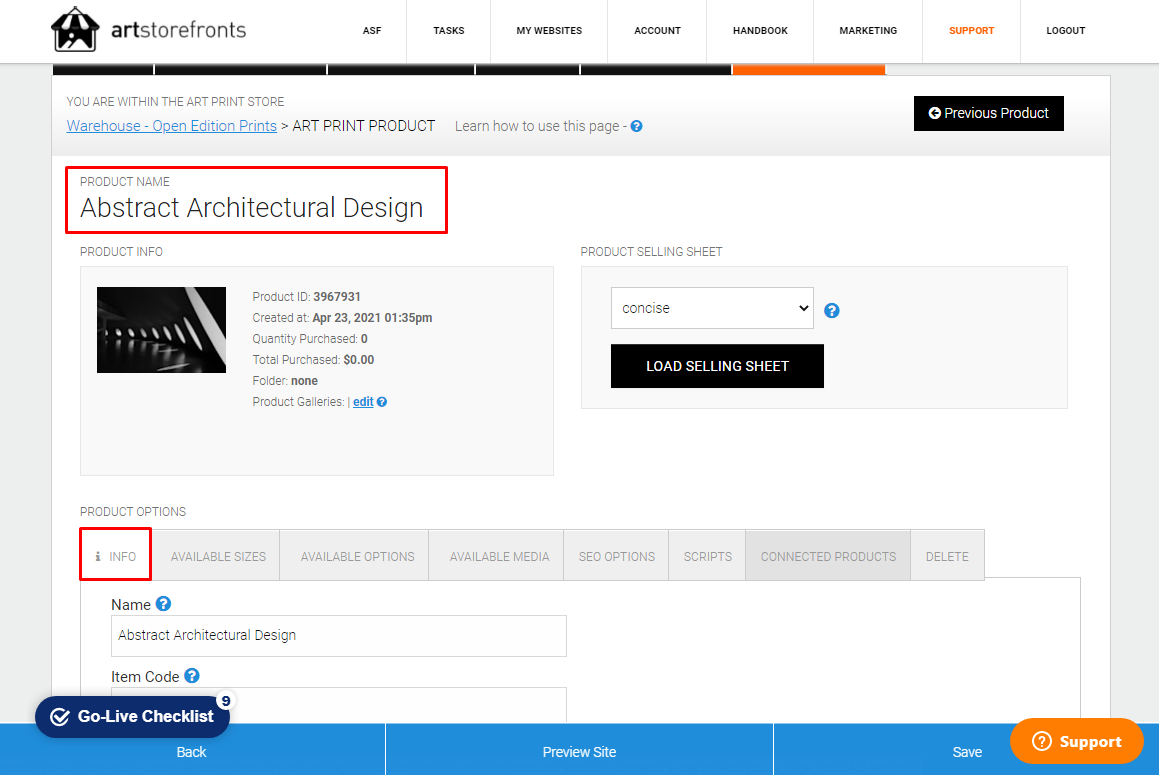Open My Websites in top navigation
The width and height of the screenshot is (1159, 775).
point(549,31)
